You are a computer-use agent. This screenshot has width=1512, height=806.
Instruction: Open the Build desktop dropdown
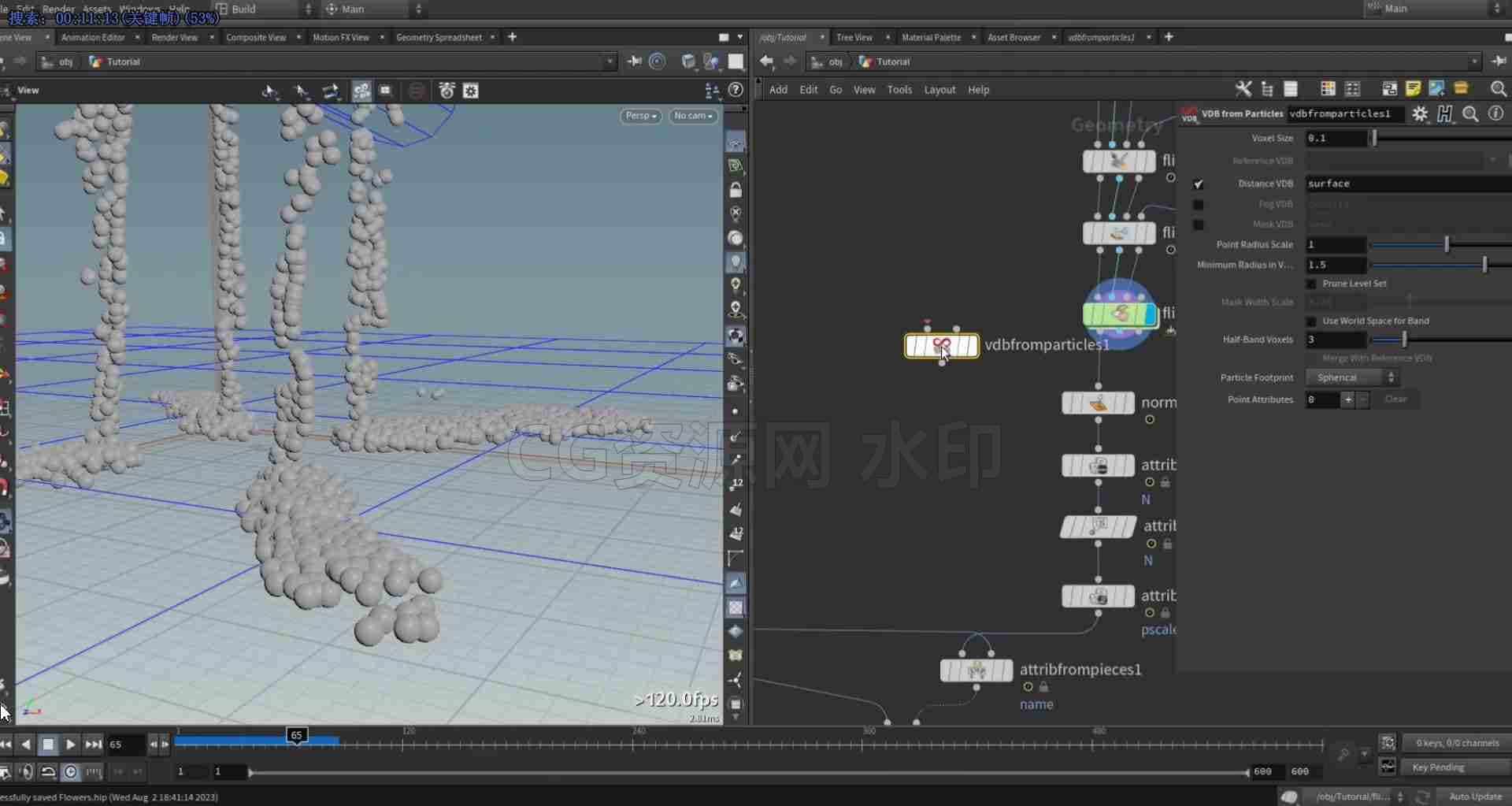coord(264,9)
